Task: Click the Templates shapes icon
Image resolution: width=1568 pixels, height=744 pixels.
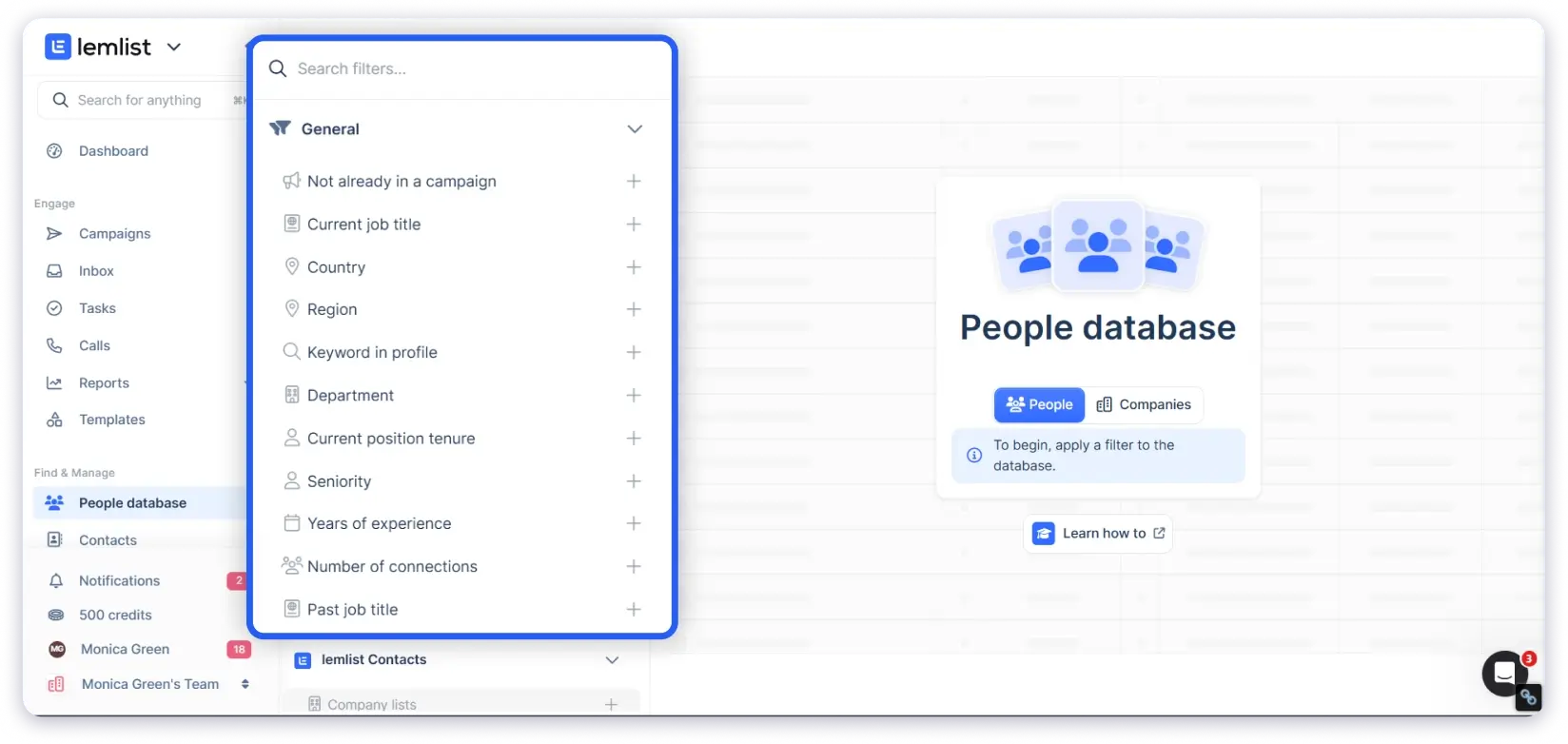Action: coord(54,420)
